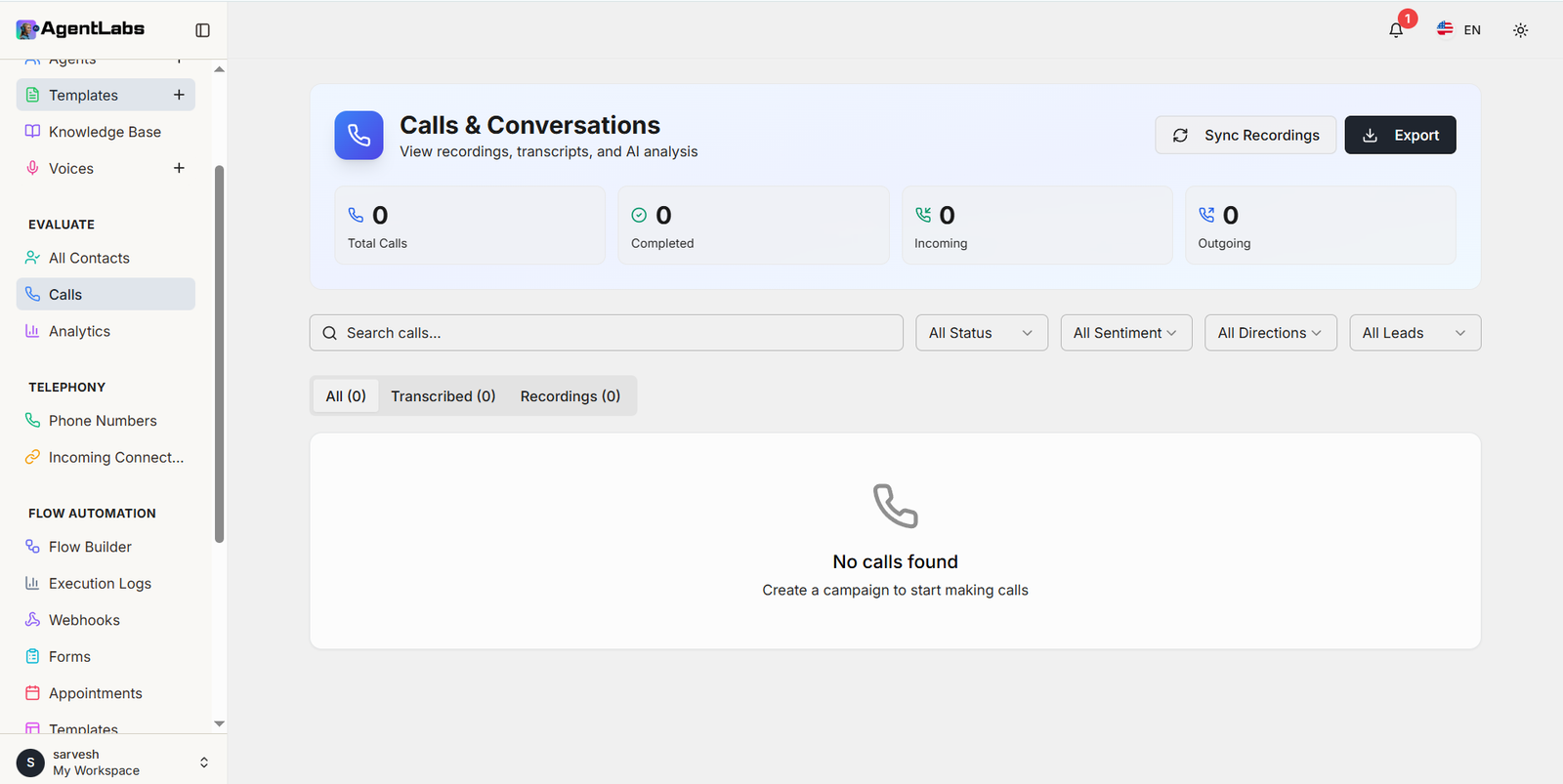Viewport: 1563px width, 784px height.
Task: Click the Completed stat card
Action: click(753, 226)
